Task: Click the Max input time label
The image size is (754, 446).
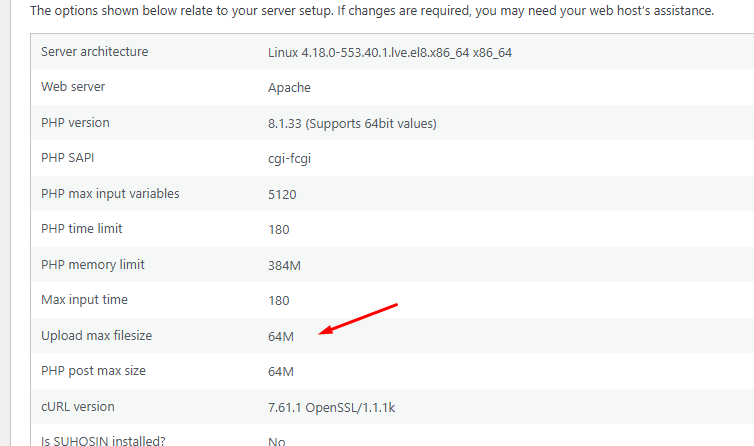Action: coord(84,300)
